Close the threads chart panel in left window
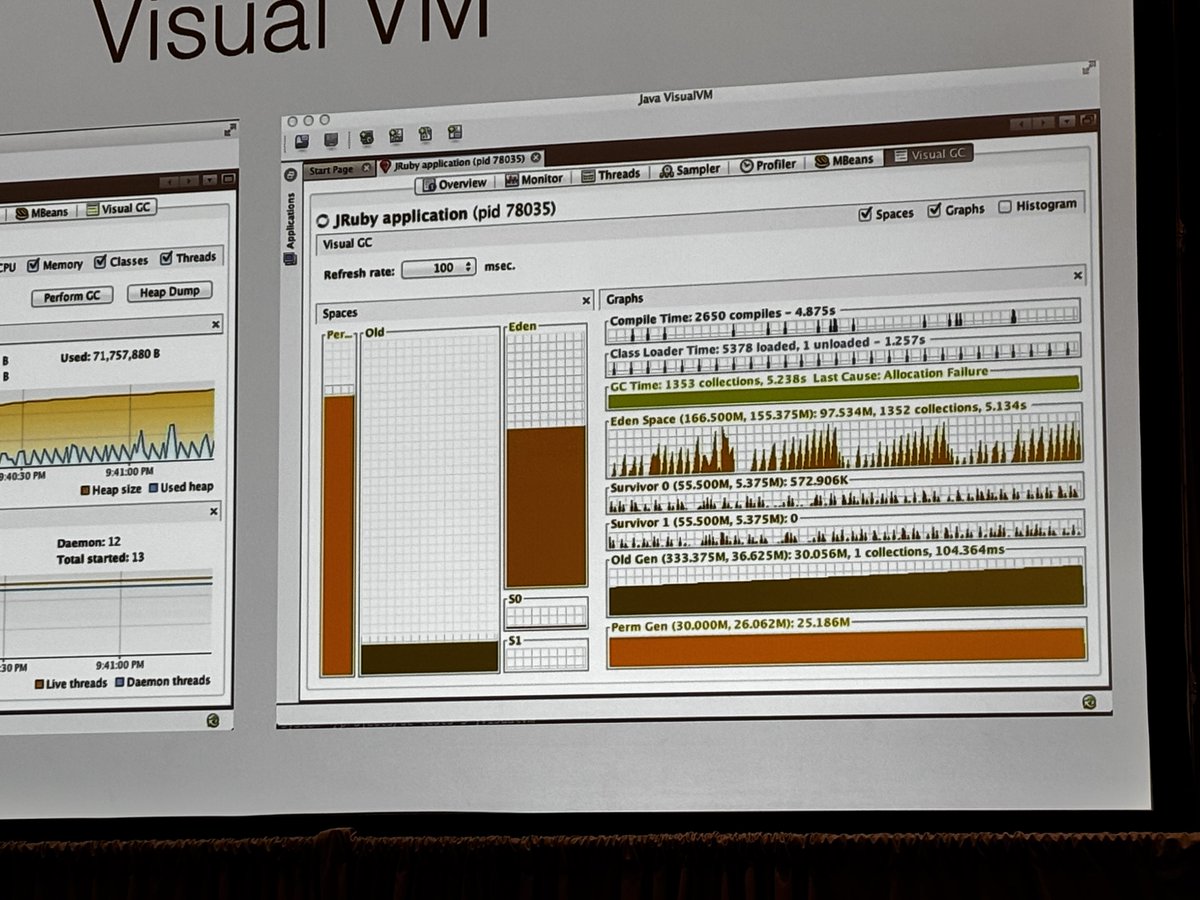The image size is (1200, 900). tap(213, 511)
